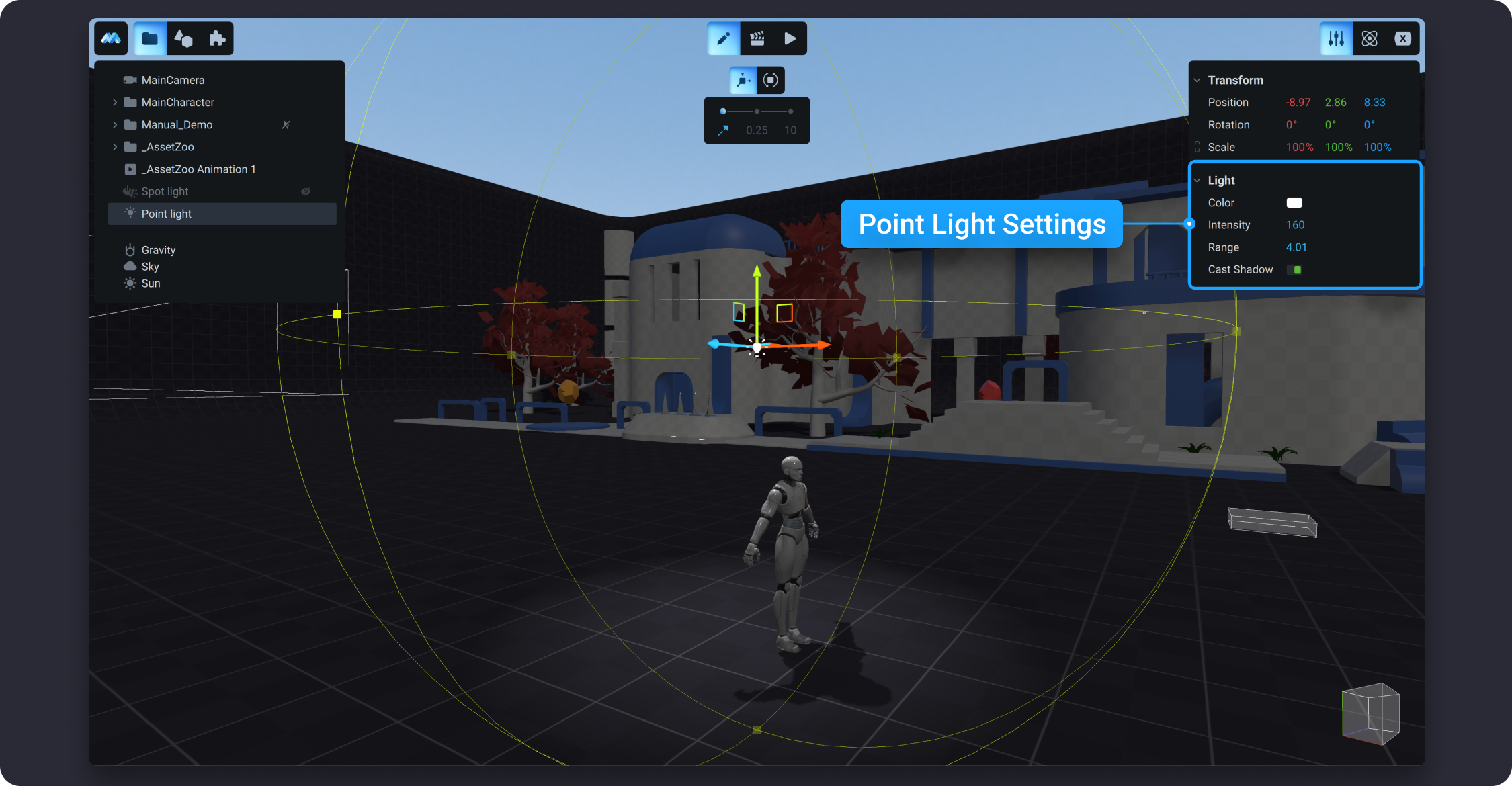Edit the Intensity value 160
This screenshot has height=786, width=1512.
[x=1296, y=225]
